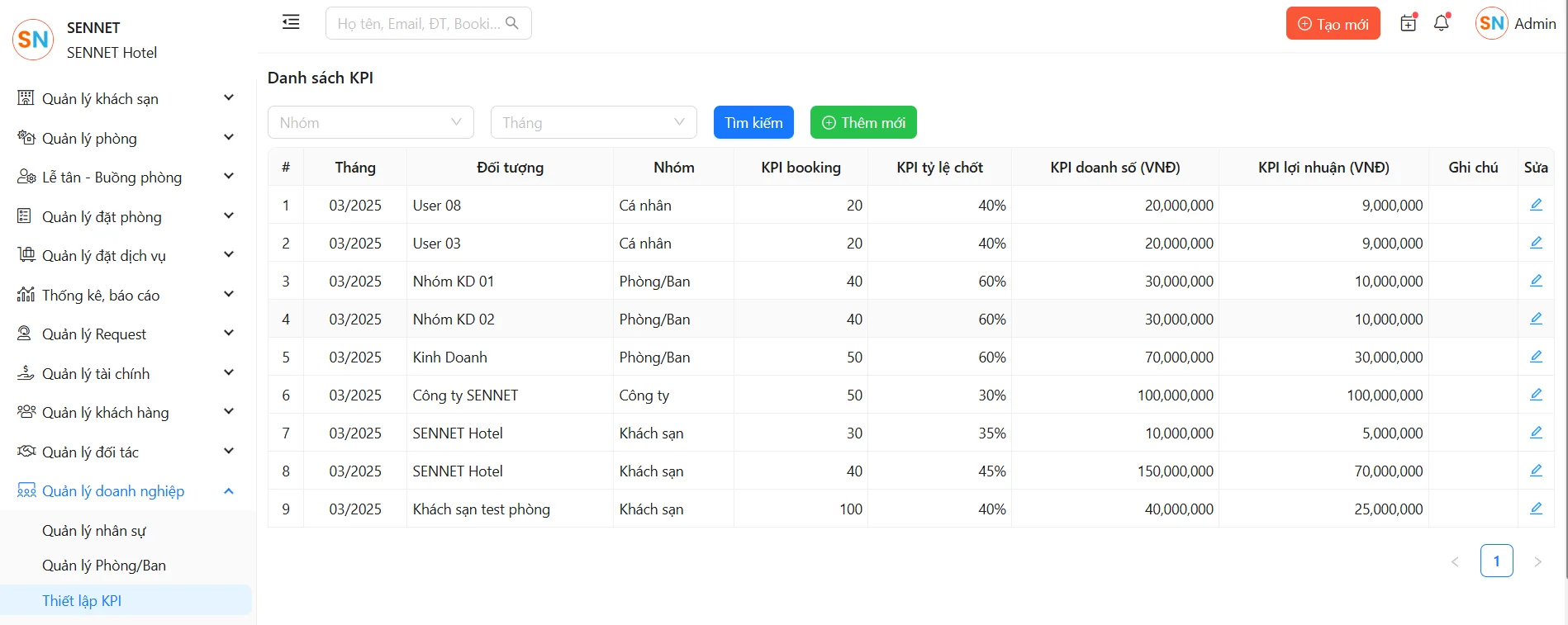
Task: Edit the Công ty SENNET KPI row
Action: tap(1536, 395)
